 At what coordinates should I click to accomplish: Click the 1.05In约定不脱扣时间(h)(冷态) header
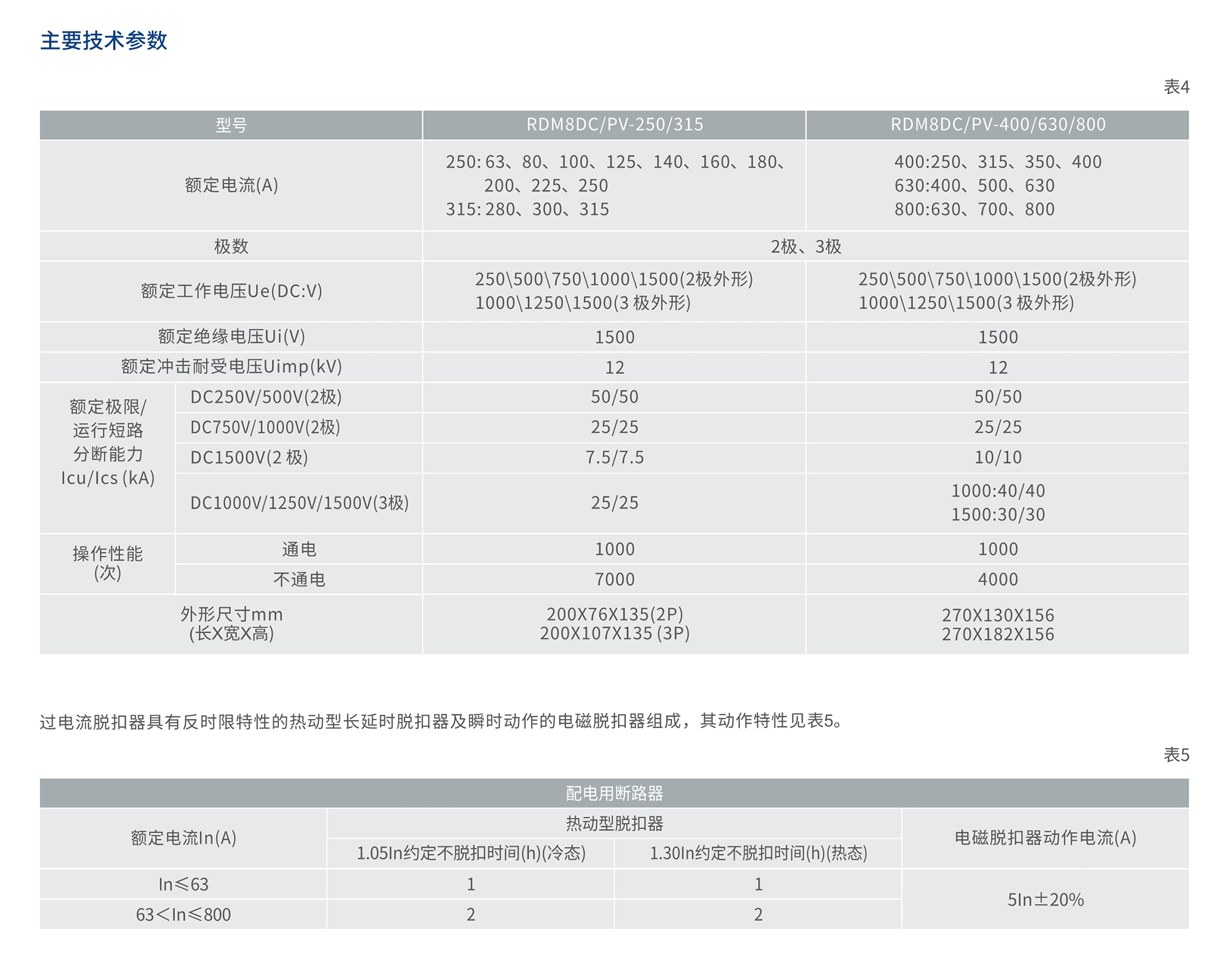[471, 854]
